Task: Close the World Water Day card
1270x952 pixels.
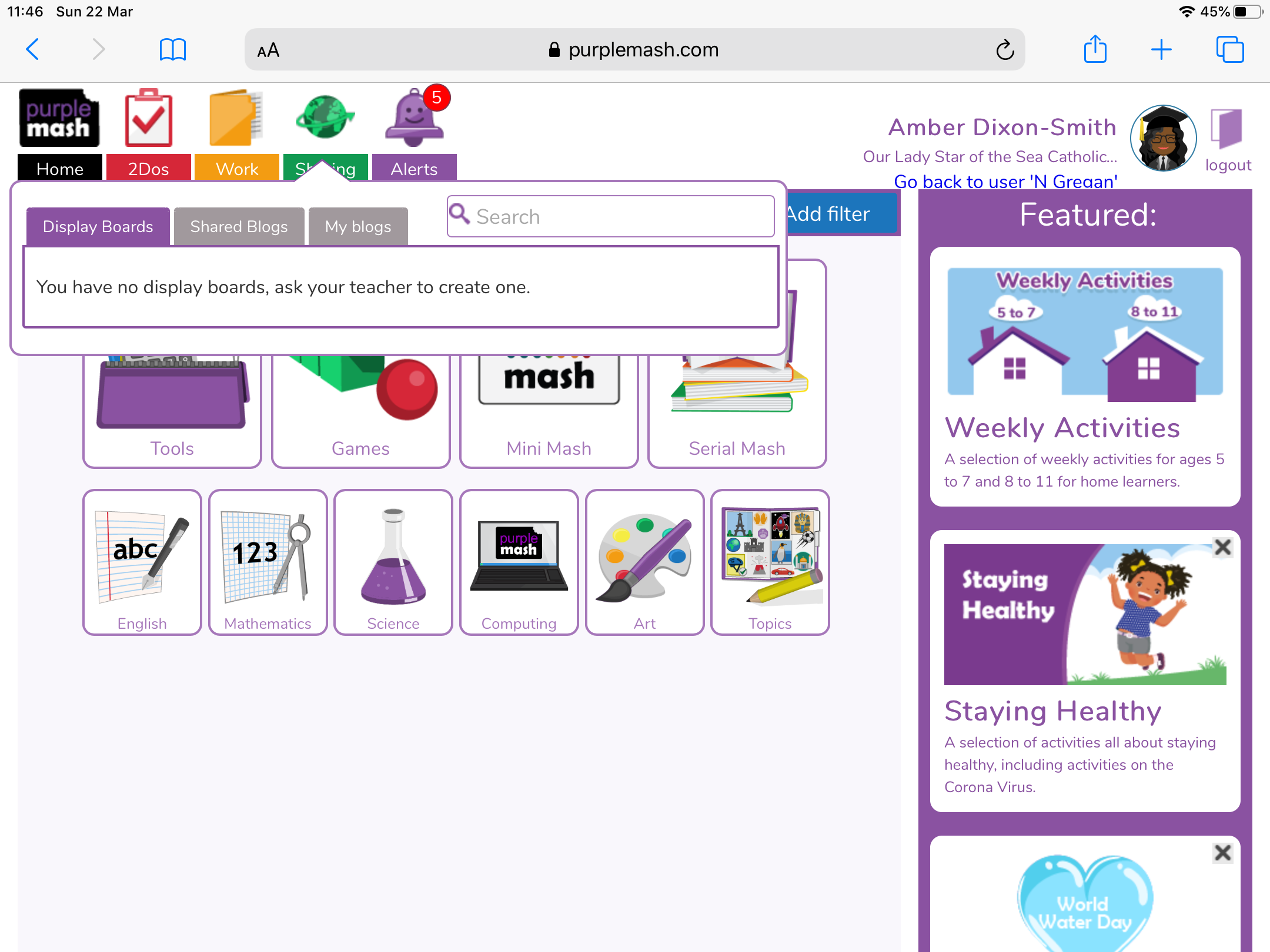Action: [1222, 853]
